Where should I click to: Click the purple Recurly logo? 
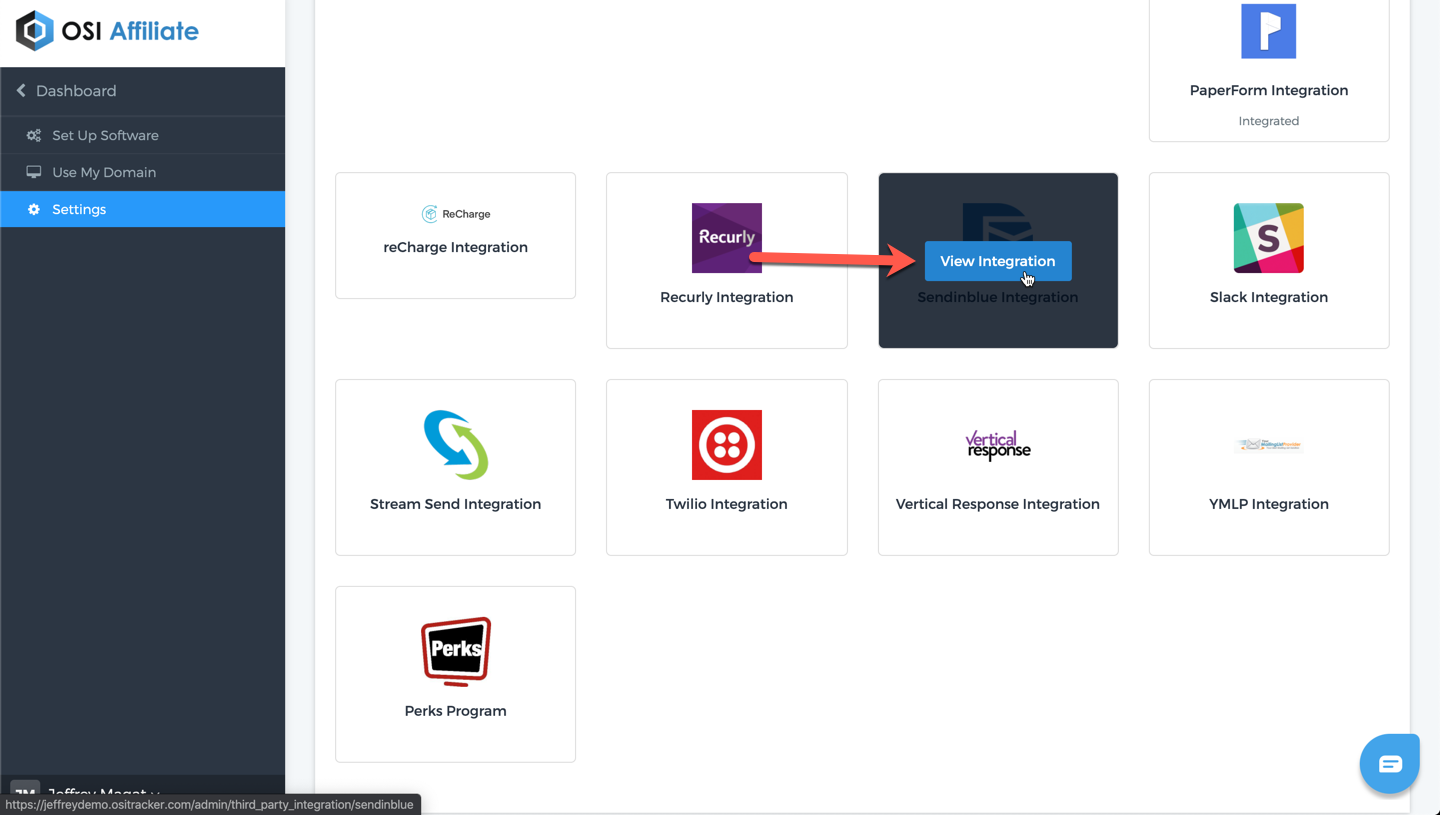(x=727, y=238)
